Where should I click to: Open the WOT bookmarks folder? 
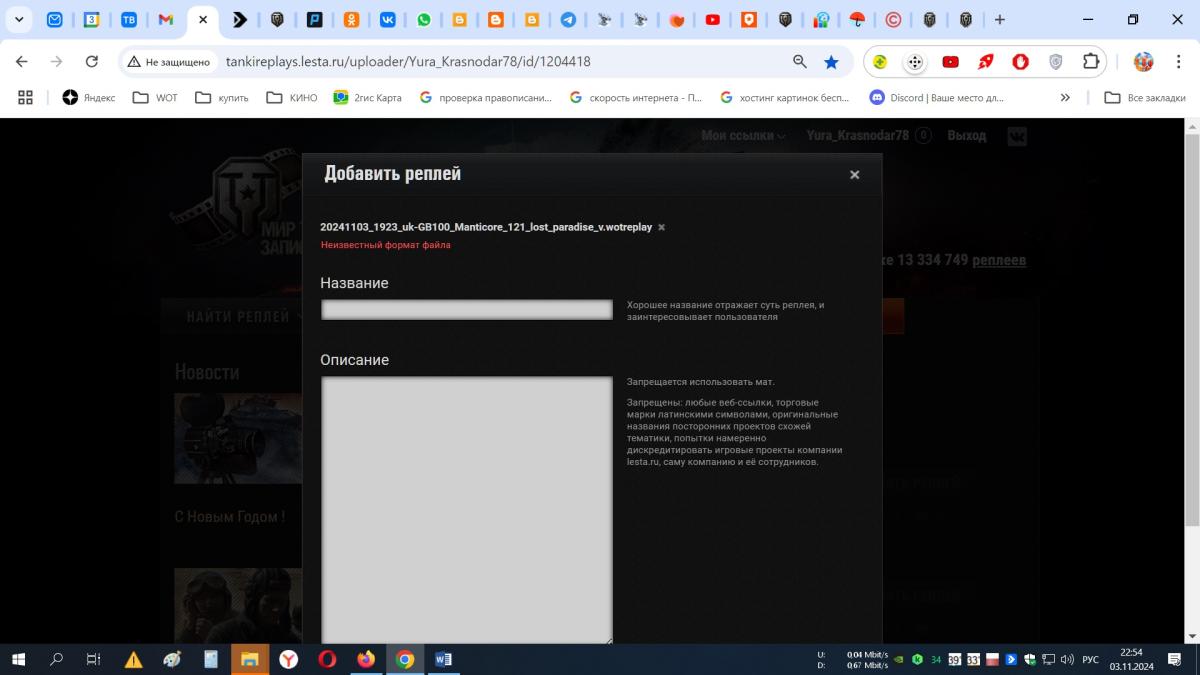[155, 98]
